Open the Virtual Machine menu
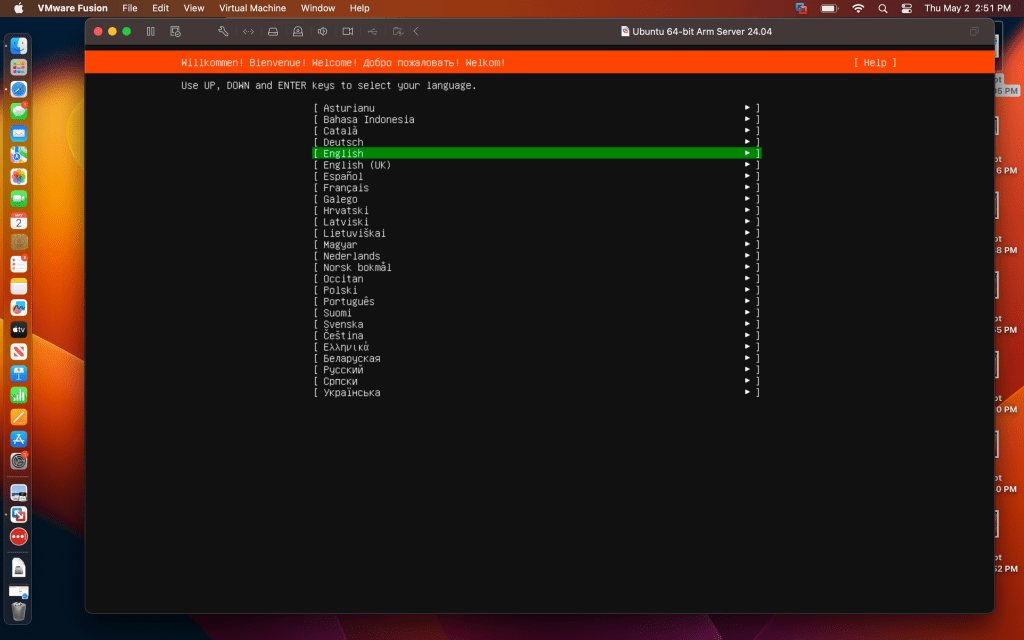Screen dimensions: 1024x640 click(x=252, y=8)
